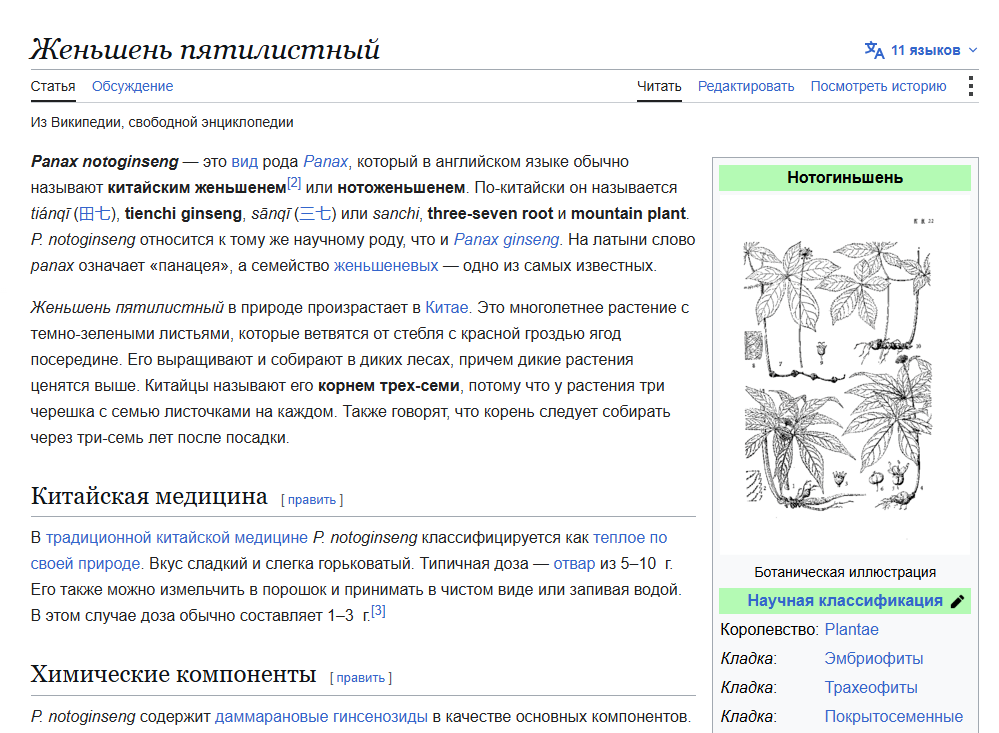Open the Трахеофиты clade link
The width and height of the screenshot is (999, 733).
pos(871,688)
